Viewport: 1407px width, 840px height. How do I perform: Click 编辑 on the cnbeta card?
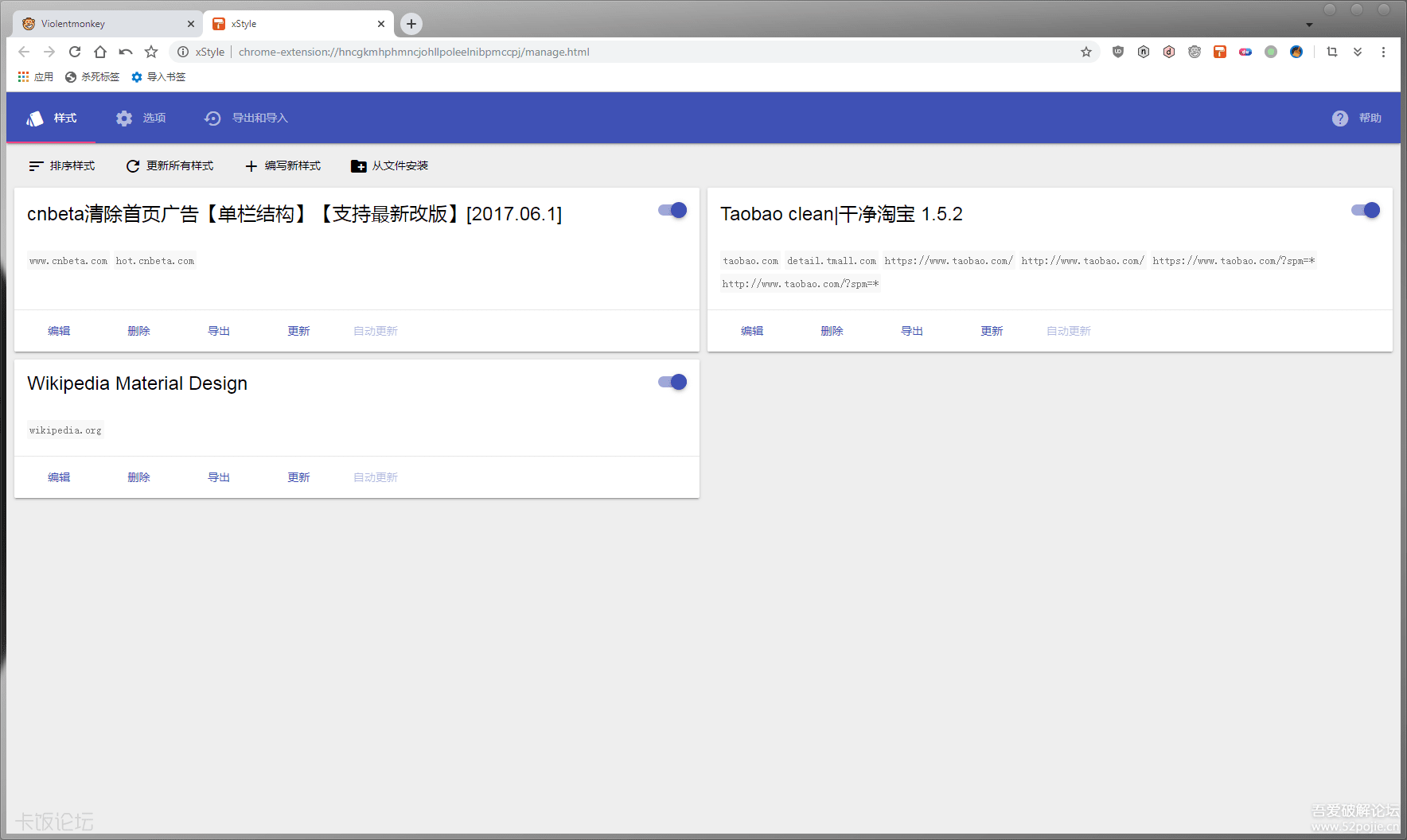59,331
